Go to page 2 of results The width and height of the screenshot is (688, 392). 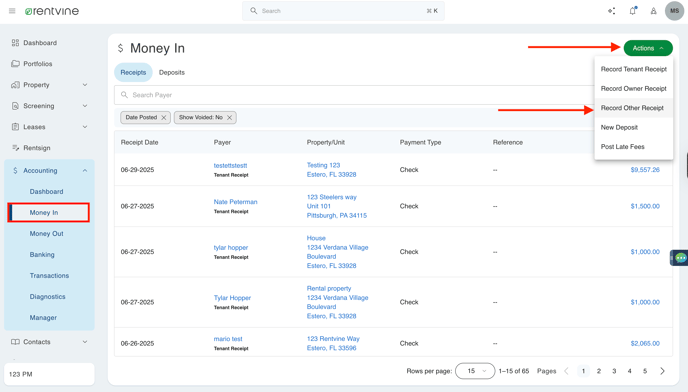[x=598, y=371]
